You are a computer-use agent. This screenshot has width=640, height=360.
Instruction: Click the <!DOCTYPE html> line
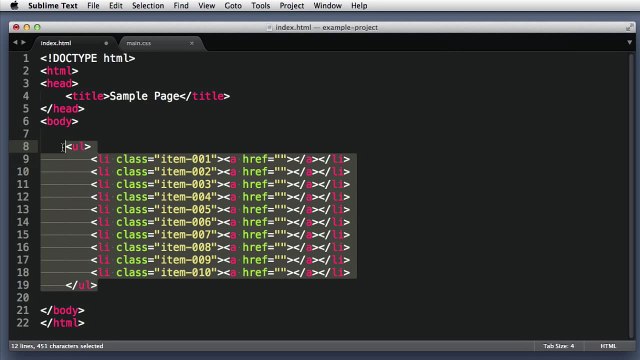pyautogui.click(x=88, y=58)
